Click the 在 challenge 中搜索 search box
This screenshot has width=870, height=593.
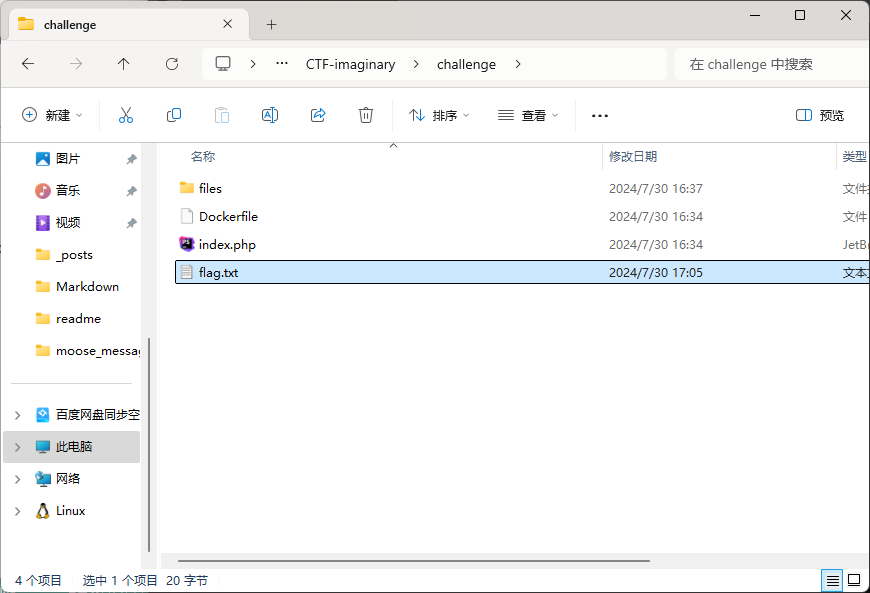tap(770, 64)
